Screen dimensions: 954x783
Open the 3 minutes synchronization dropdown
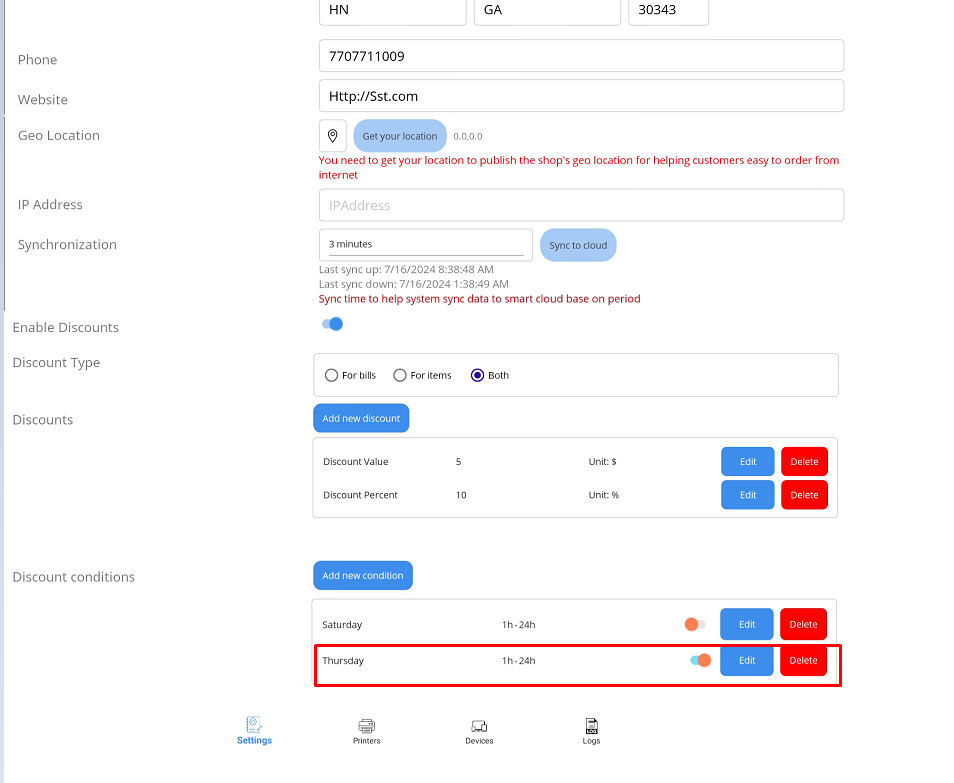pos(425,245)
